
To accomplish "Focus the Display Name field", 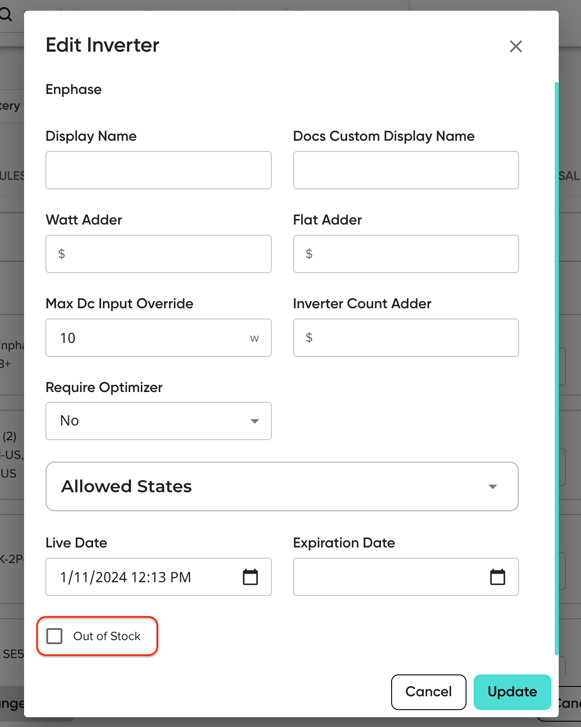I will click(x=159, y=170).
